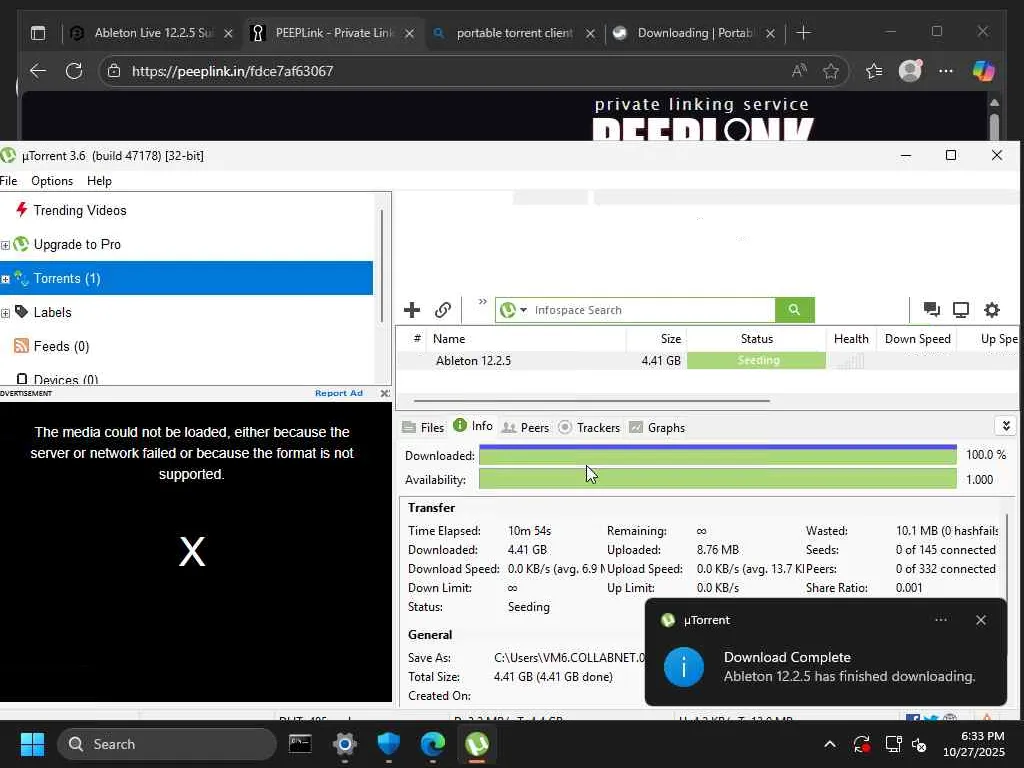Open the File menu in µTorrent

click(x=8, y=181)
